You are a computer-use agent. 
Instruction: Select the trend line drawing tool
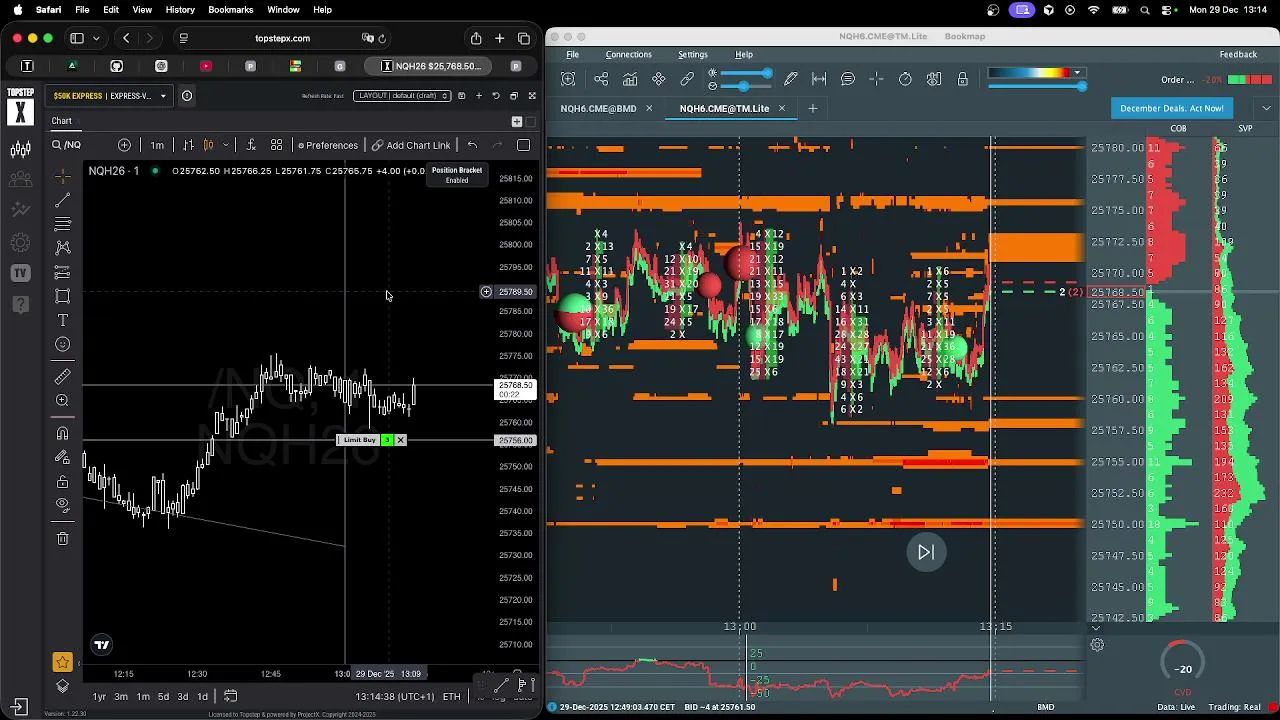click(62, 200)
